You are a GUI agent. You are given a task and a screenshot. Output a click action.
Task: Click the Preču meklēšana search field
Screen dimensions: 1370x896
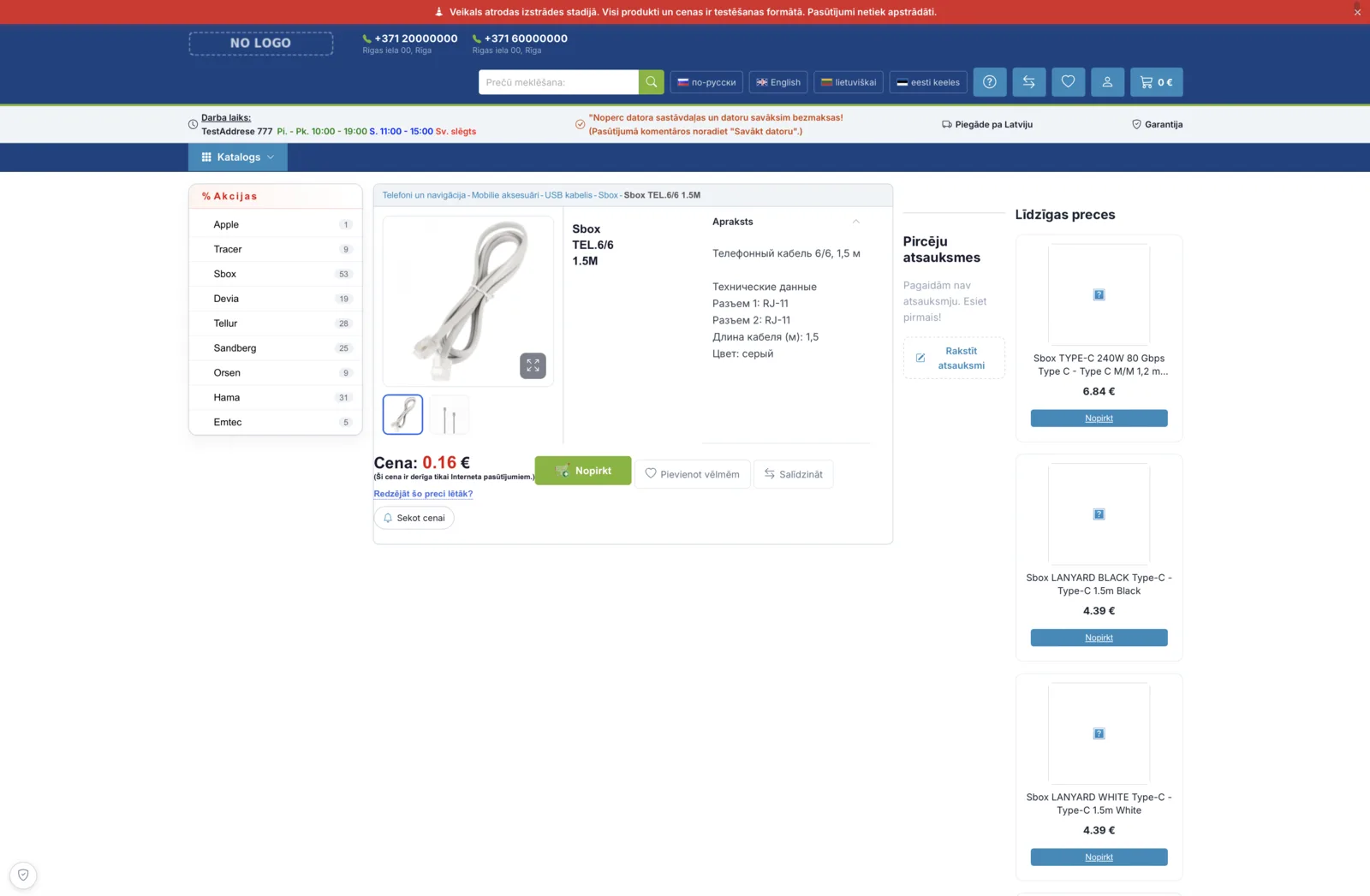[558, 82]
